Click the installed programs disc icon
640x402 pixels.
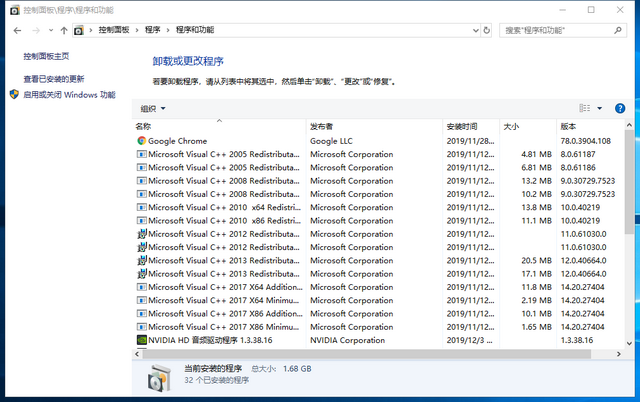[x=159, y=378]
